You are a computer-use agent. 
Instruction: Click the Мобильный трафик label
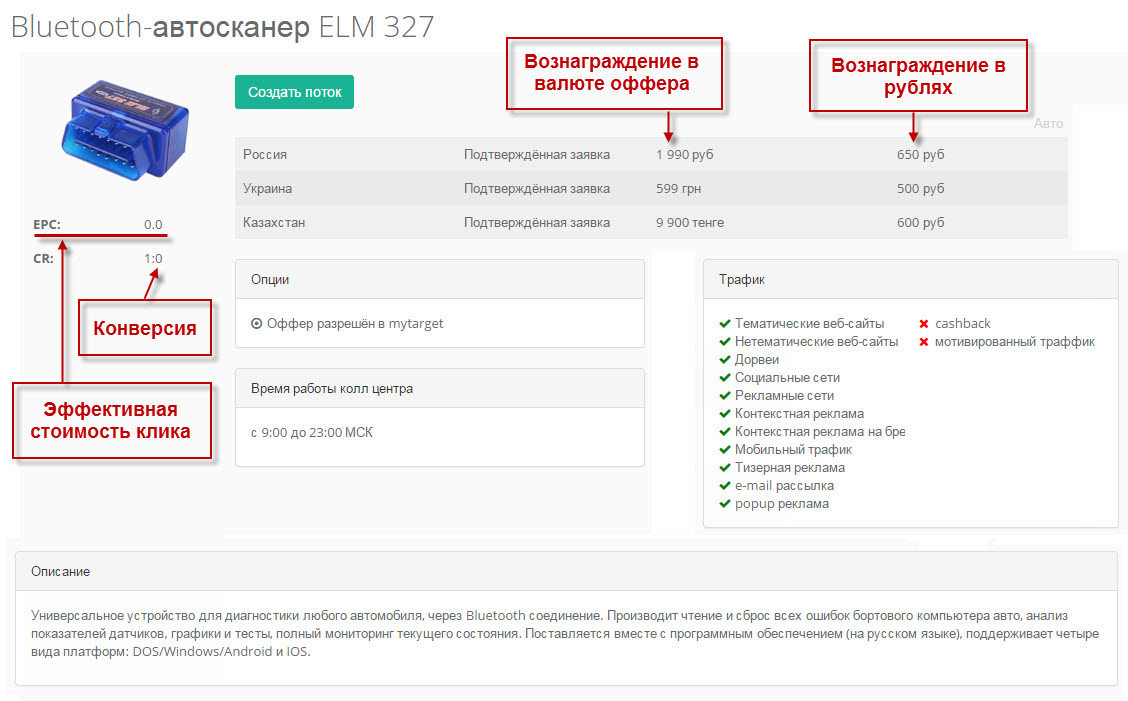[793, 450]
